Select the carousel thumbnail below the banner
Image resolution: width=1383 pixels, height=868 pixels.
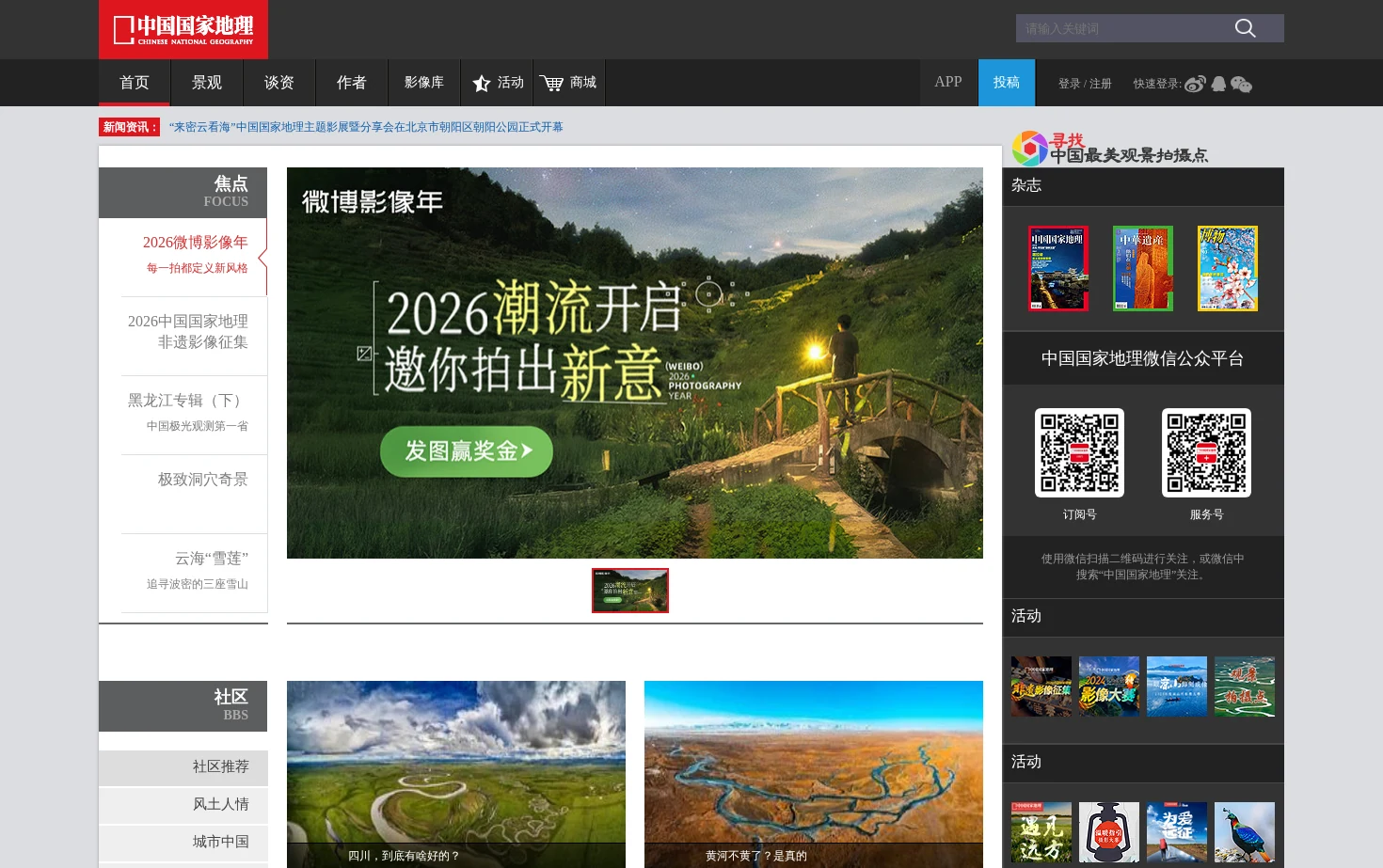630,591
